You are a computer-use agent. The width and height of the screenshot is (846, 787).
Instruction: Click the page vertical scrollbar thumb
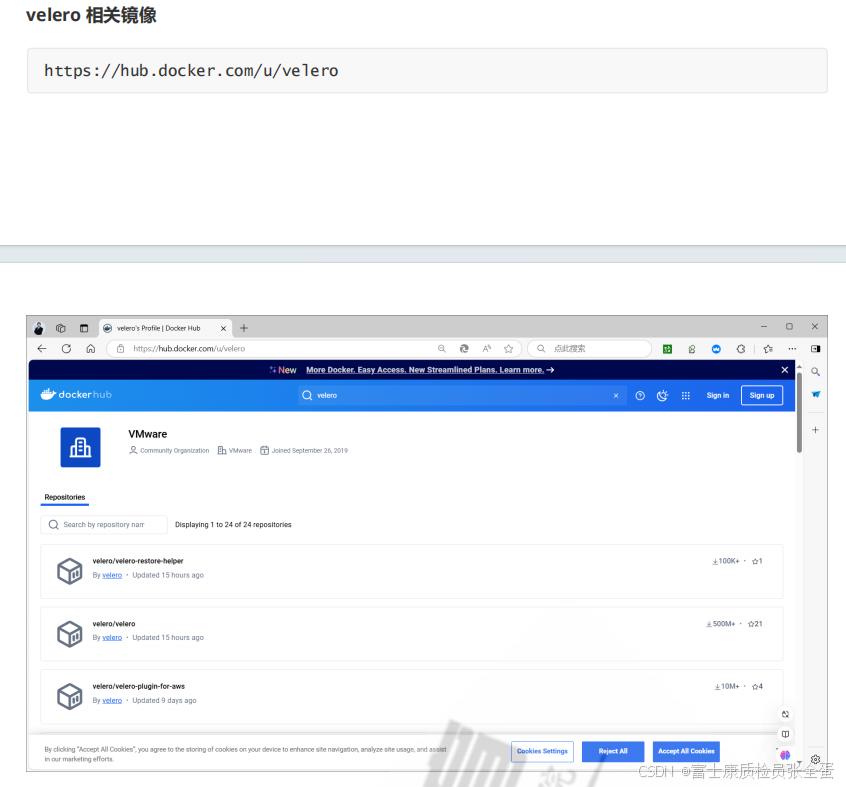pyautogui.click(x=799, y=413)
